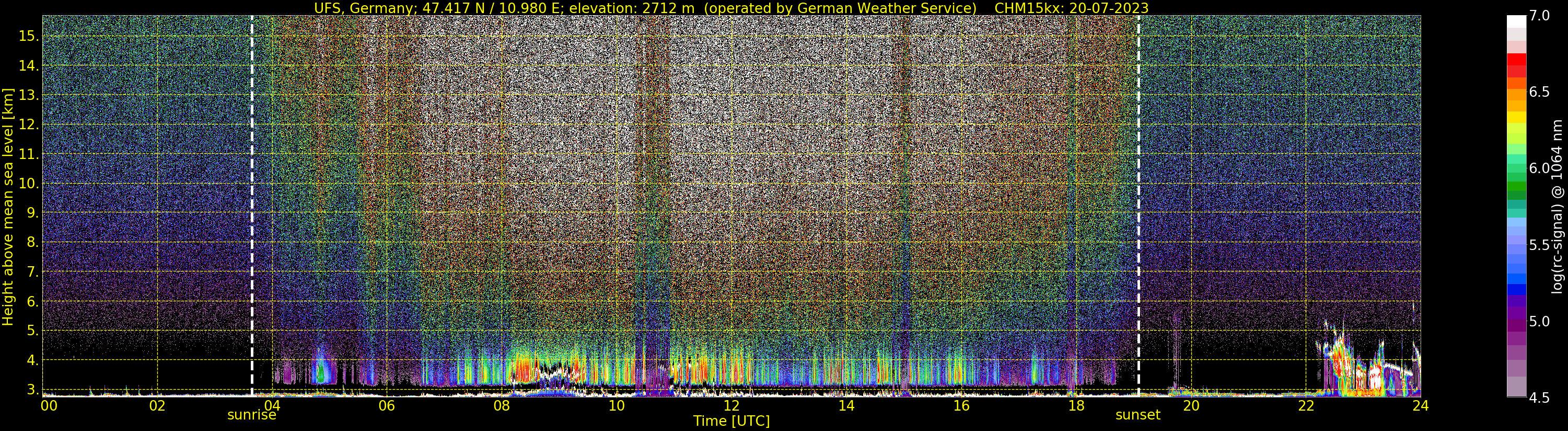The height and width of the screenshot is (431, 1568).
Task: Click the colorbar value '7.0'
Action: (x=1539, y=16)
